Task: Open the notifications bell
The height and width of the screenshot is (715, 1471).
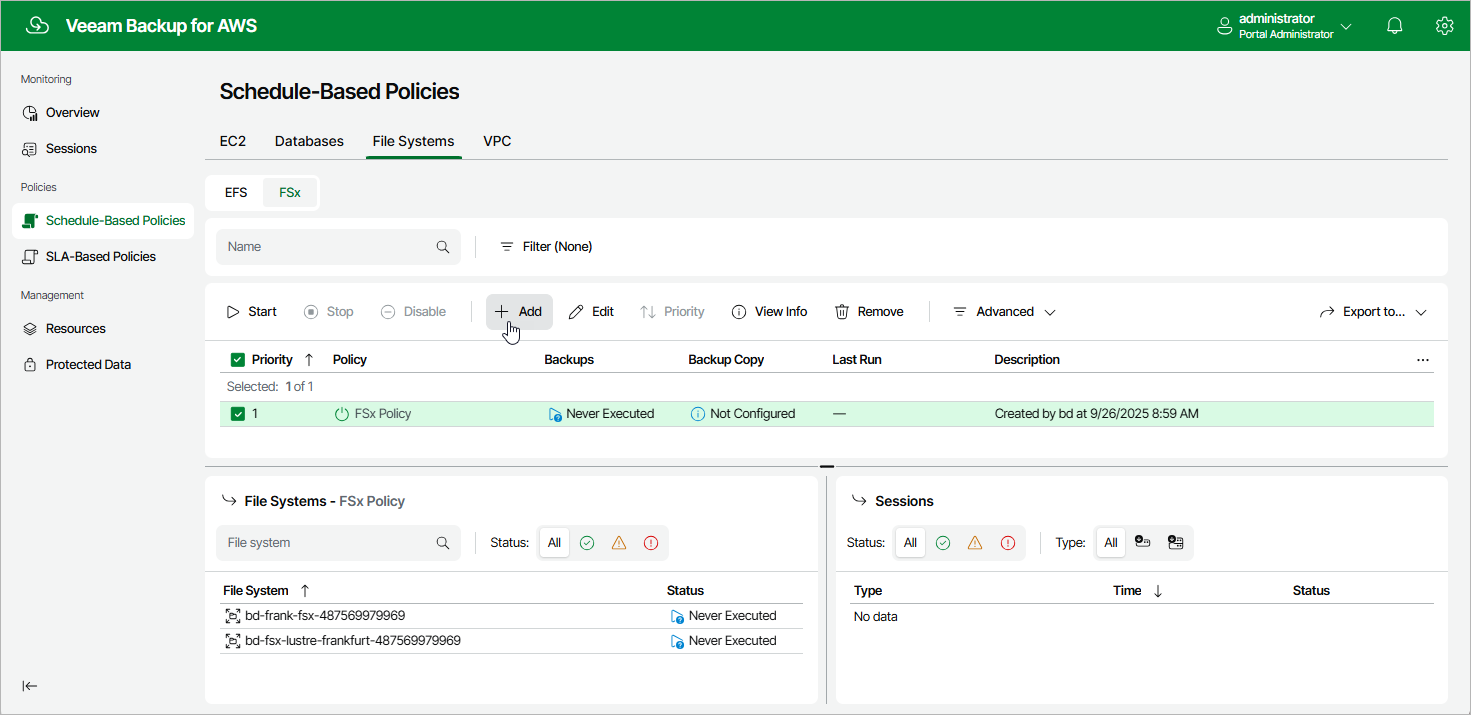Action: [1395, 26]
